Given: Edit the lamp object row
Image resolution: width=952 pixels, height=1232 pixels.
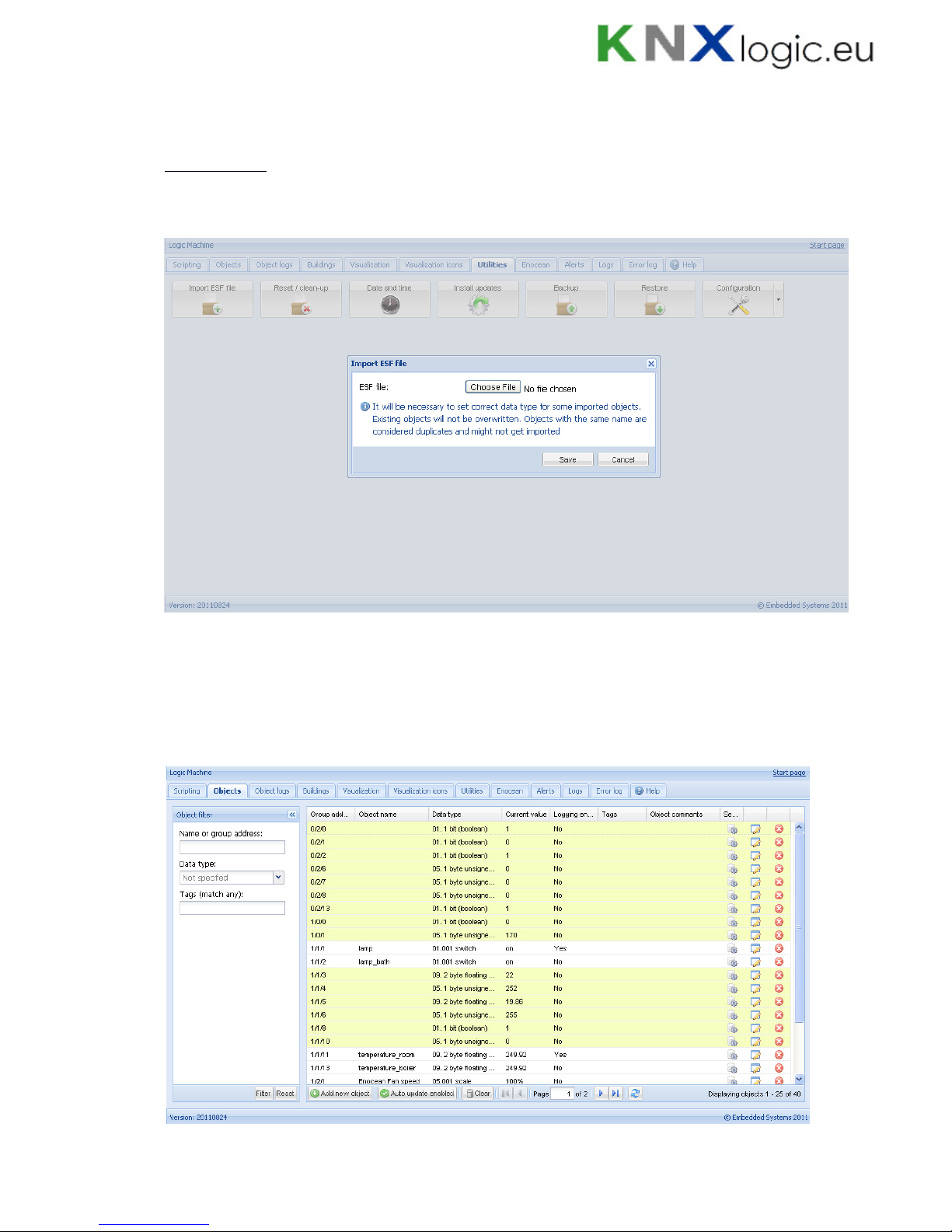Looking at the screenshot, I should 755,948.
